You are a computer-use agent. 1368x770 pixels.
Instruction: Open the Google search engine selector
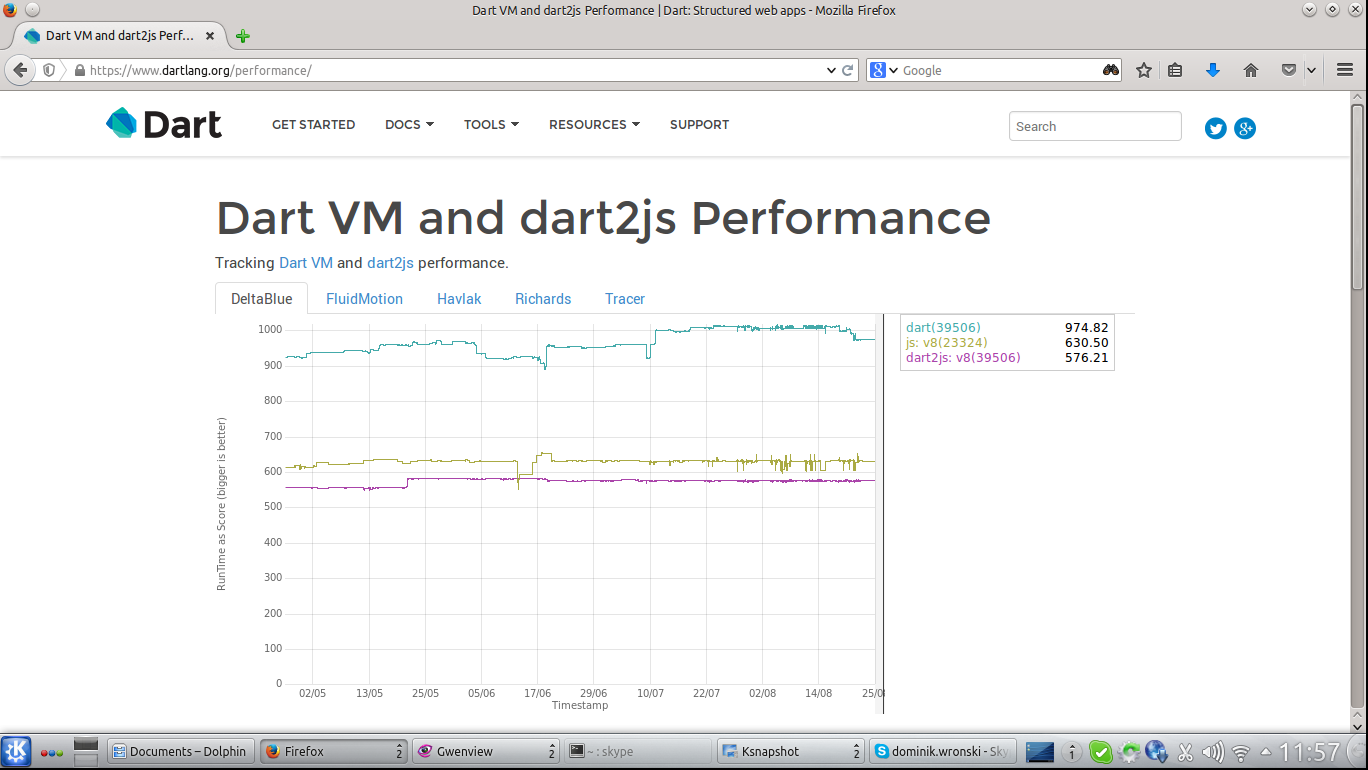pyautogui.click(x=884, y=71)
